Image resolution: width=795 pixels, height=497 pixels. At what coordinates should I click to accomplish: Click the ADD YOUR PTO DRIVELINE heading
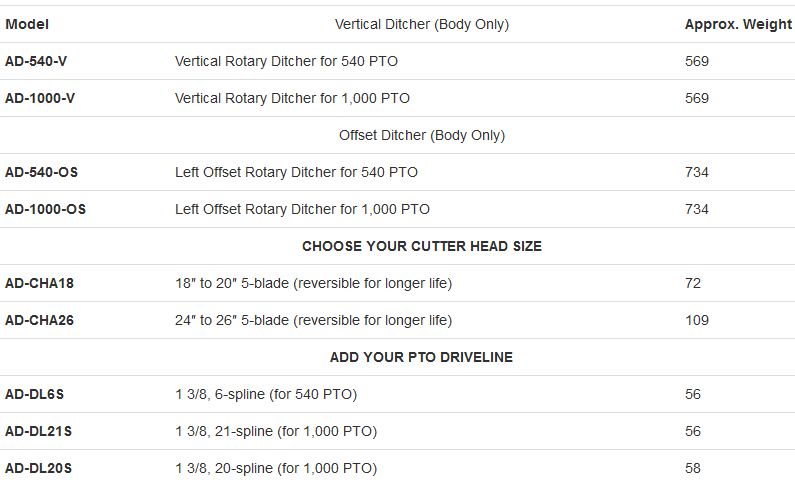422,357
